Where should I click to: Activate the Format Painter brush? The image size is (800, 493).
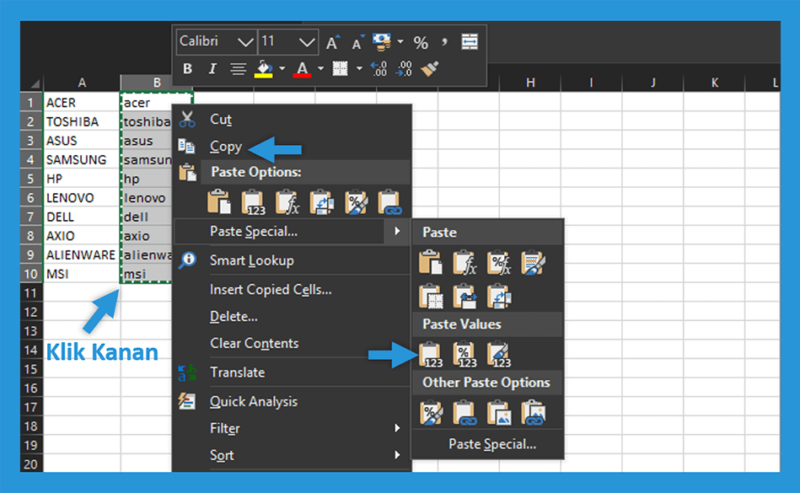click(x=430, y=69)
